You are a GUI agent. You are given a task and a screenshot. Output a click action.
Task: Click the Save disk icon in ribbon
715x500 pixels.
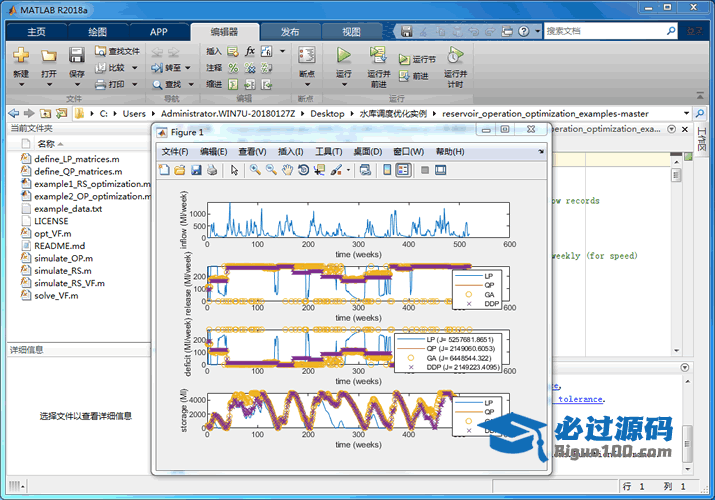(x=77, y=55)
